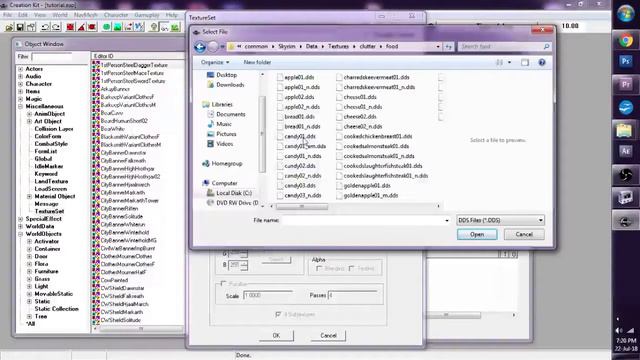
Task: Click the Scale value field
Action: [x=268, y=295]
